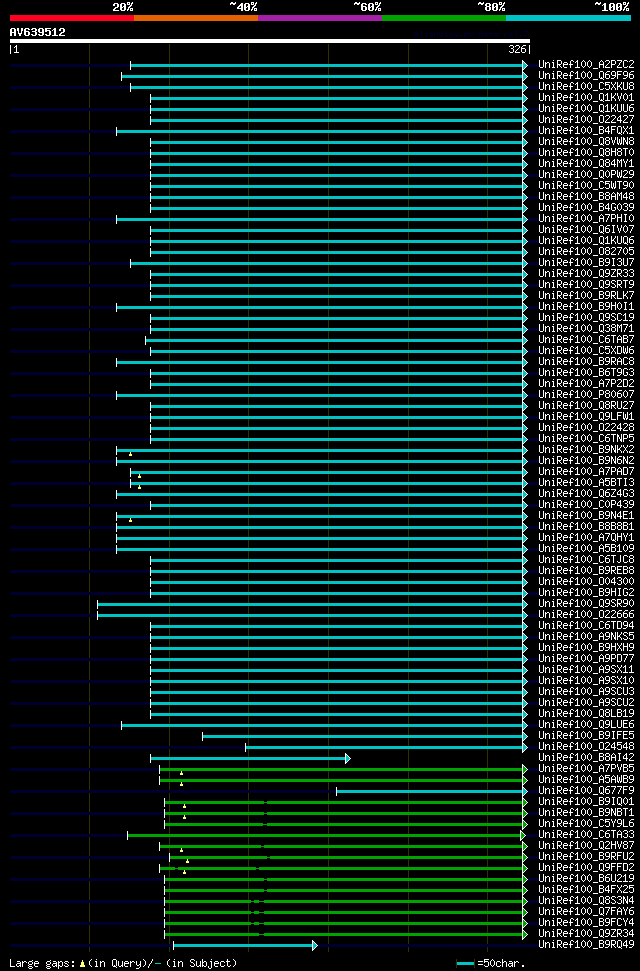
Task: Open hit UniRef100_A2PZC2
Action: tap(586, 64)
